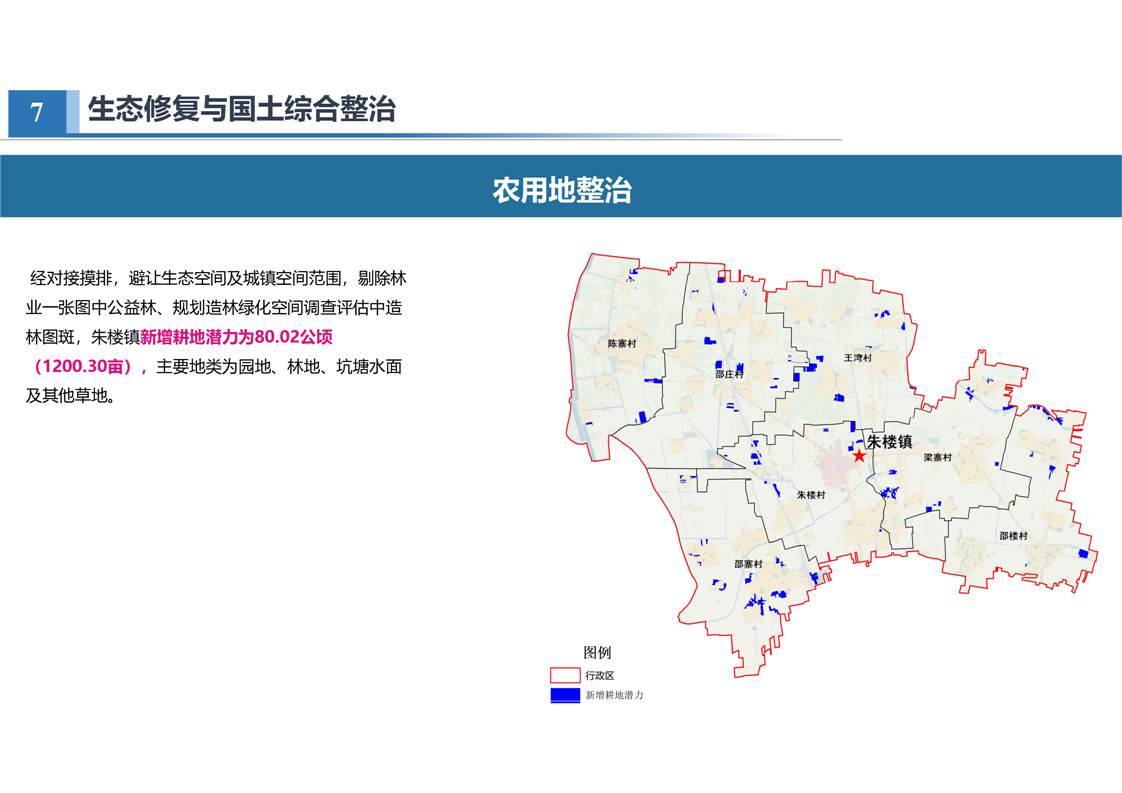This screenshot has height=793, width=1122.
Task: Click the 行政区 legend text
Action: click(600, 676)
